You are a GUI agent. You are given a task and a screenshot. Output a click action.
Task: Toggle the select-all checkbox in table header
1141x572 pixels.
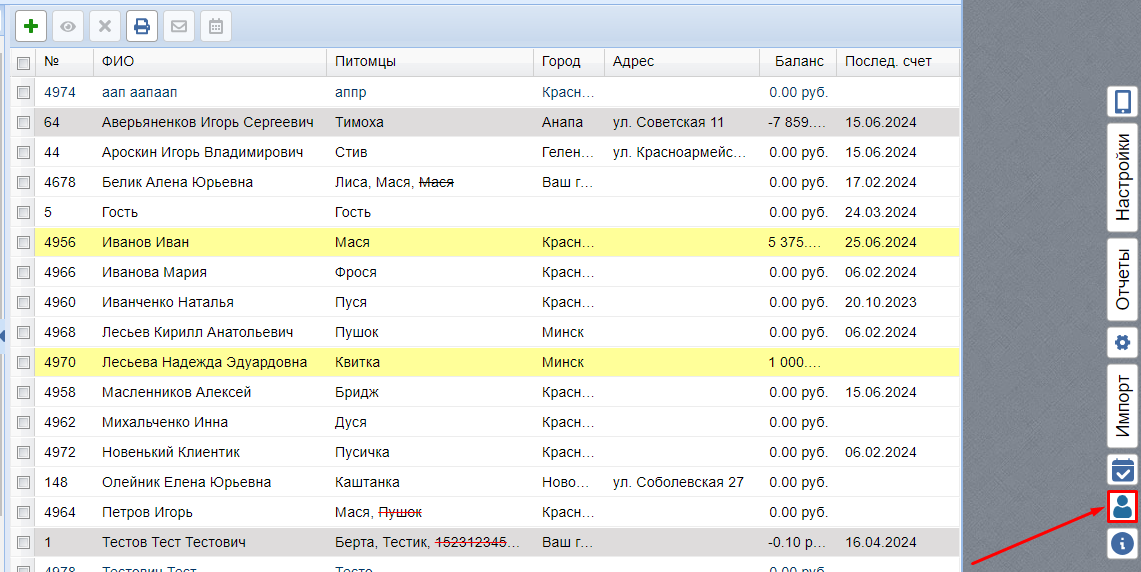[x=23, y=62]
